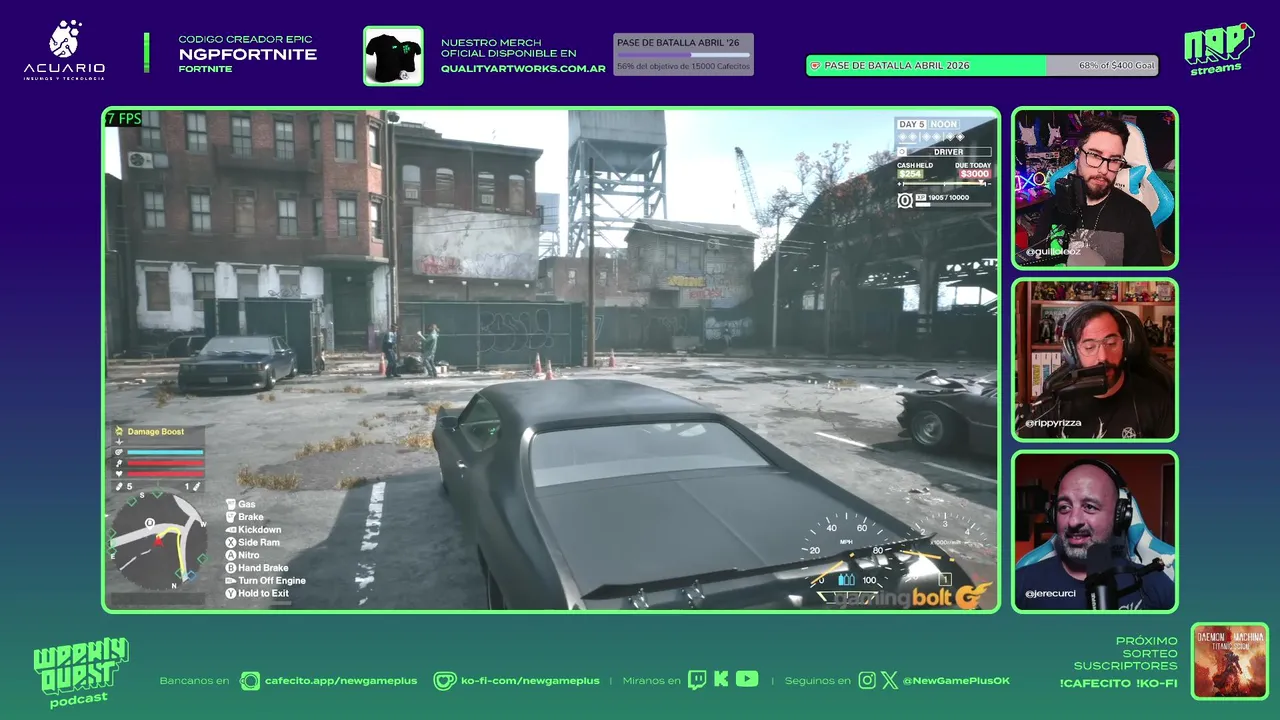The image size is (1280, 720).
Task: Click the Instagram icon in the footer
Action: coord(867,681)
